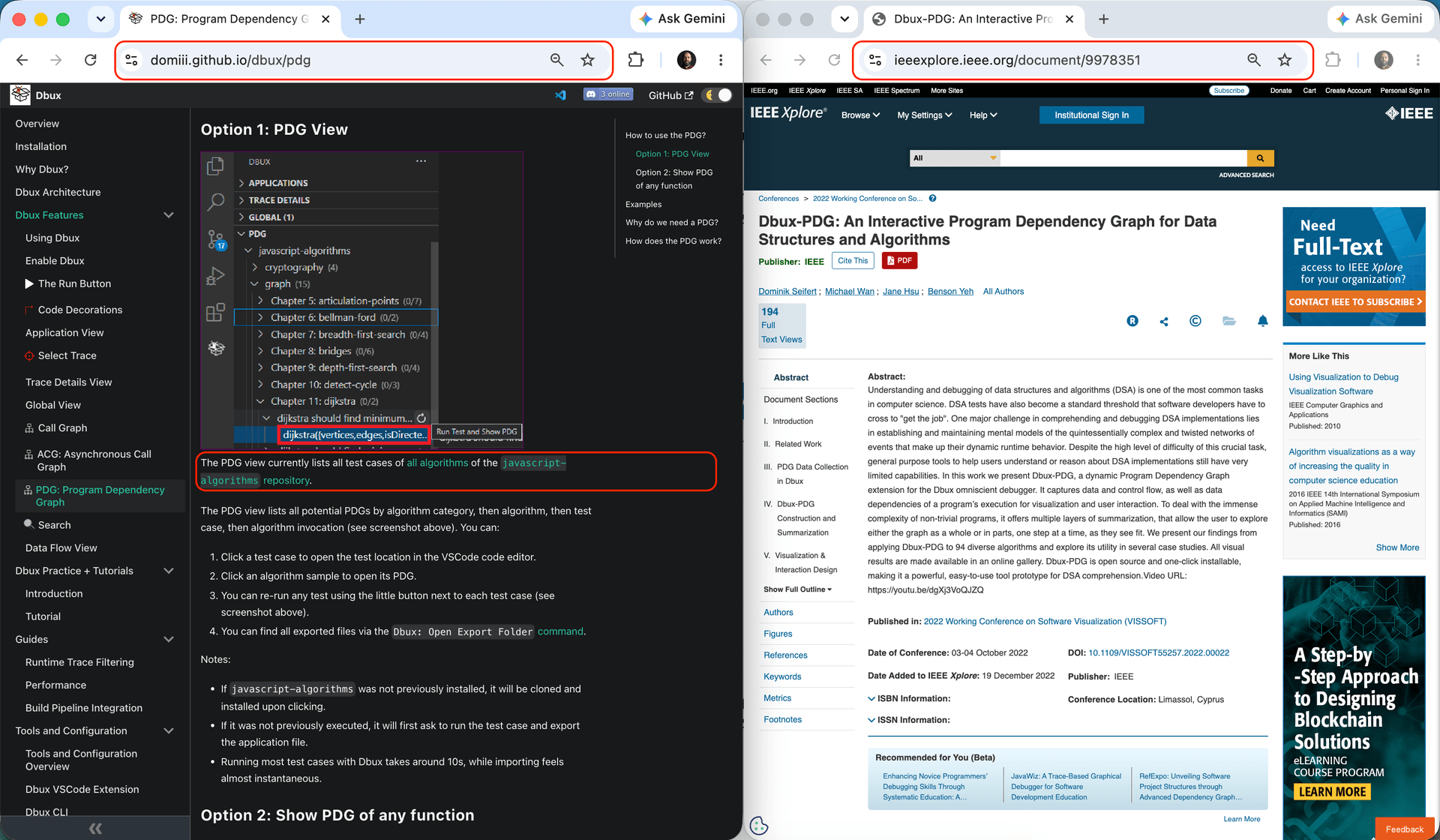The width and height of the screenshot is (1440, 840).
Task: Click the IEEE Xplore search input field
Action: point(1124,158)
